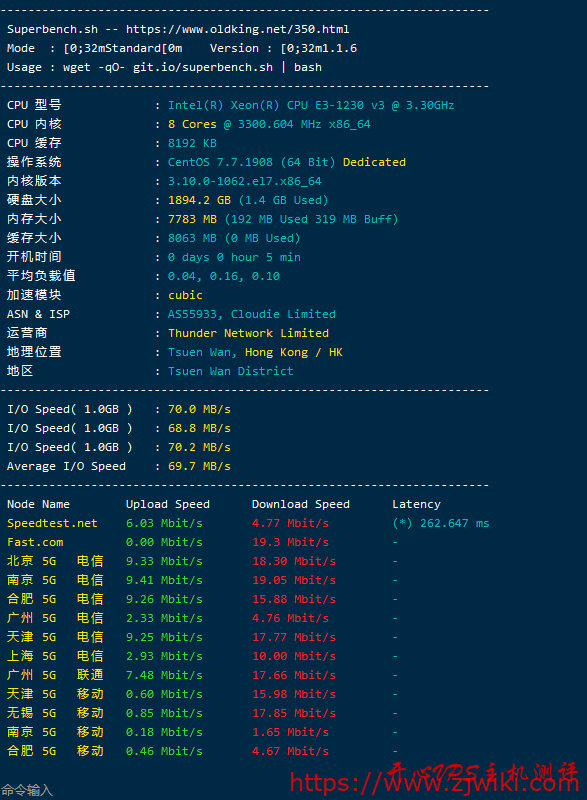The width and height of the screenshot is (587, 800).
Task: Click the Download Speed column header
Action: [x=301, y=504]
